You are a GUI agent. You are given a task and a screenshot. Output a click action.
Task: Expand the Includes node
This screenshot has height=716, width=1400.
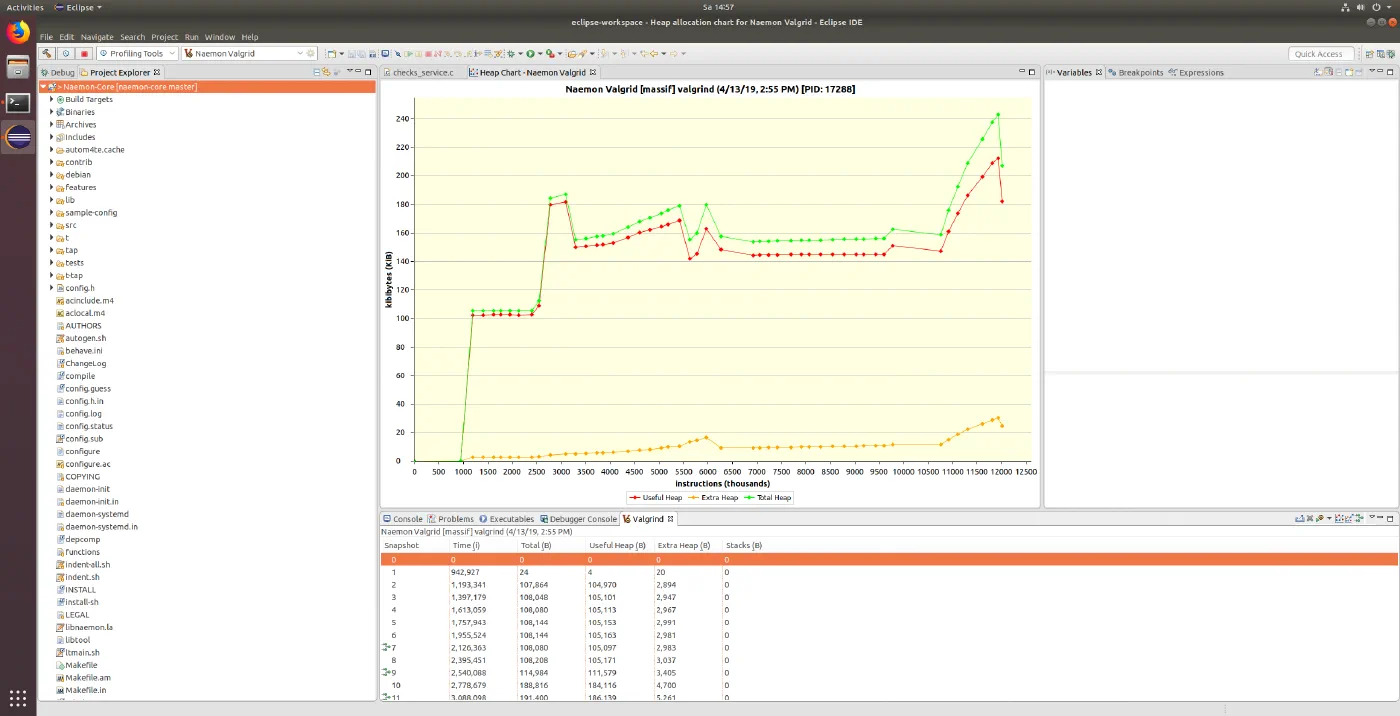click(51, 137)
